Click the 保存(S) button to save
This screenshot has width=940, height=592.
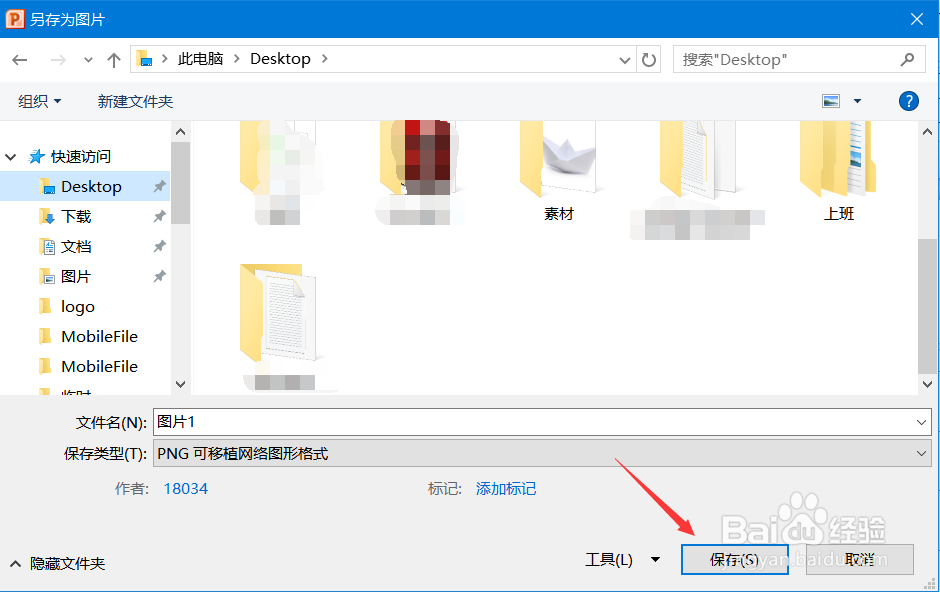coord(734,559)
